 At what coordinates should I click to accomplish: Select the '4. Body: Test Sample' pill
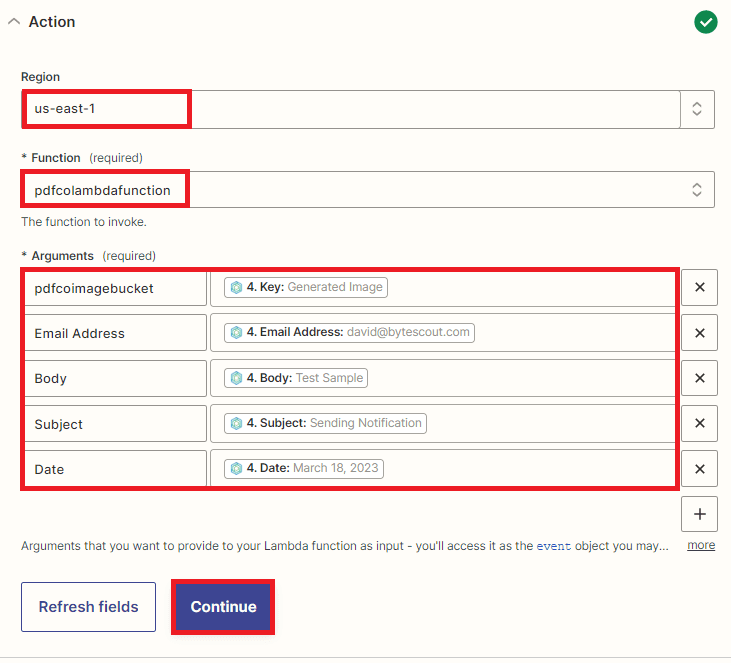click(x=297, y=378)
